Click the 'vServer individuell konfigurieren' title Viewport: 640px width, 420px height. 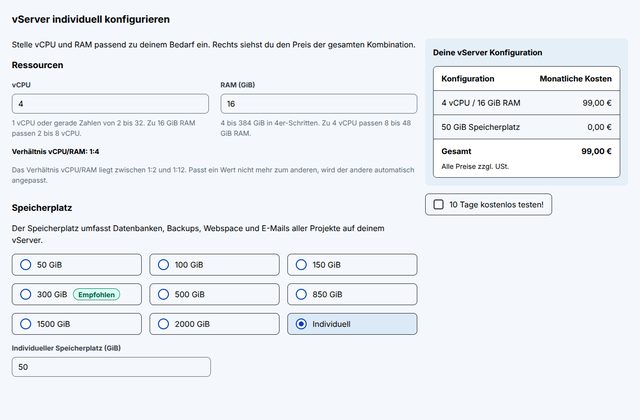point(91,19)
